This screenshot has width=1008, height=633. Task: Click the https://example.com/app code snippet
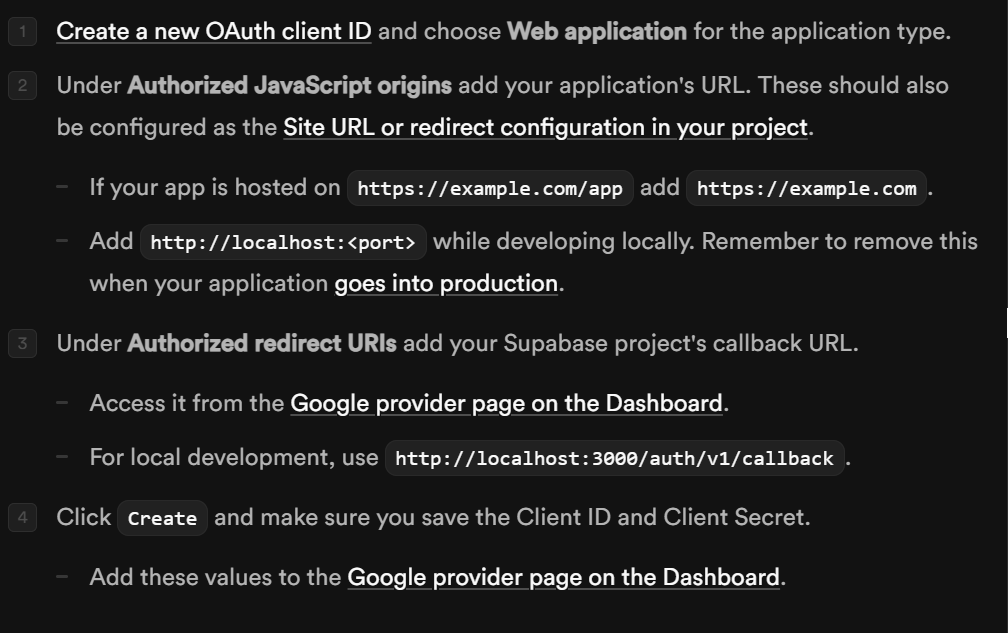[490, 189]
